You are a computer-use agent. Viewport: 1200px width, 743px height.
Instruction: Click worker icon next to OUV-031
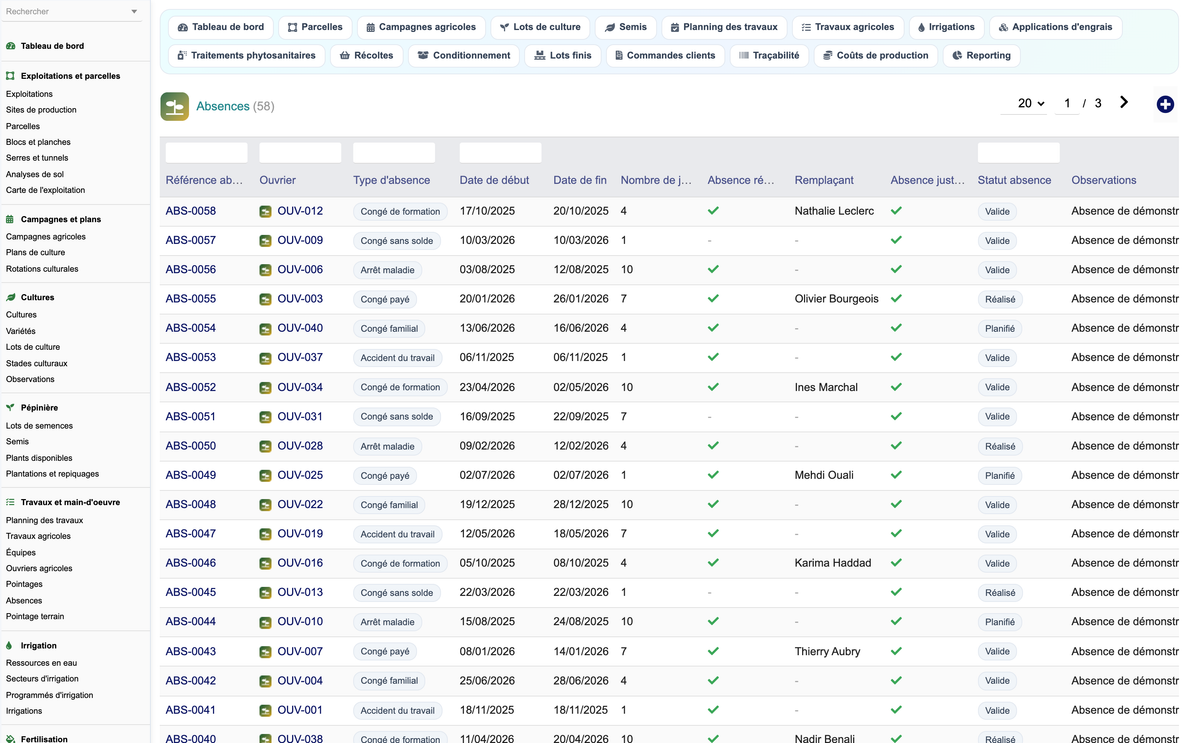(265, 417)
